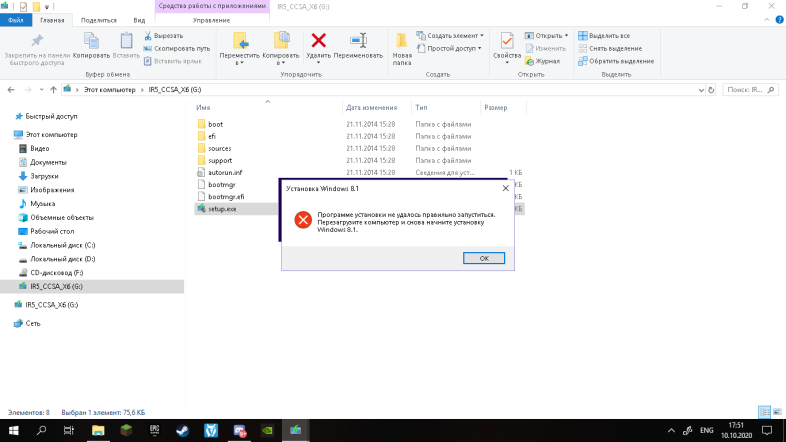
Task: Open Steam from the taskbar
Action: [x=182, y=430]
